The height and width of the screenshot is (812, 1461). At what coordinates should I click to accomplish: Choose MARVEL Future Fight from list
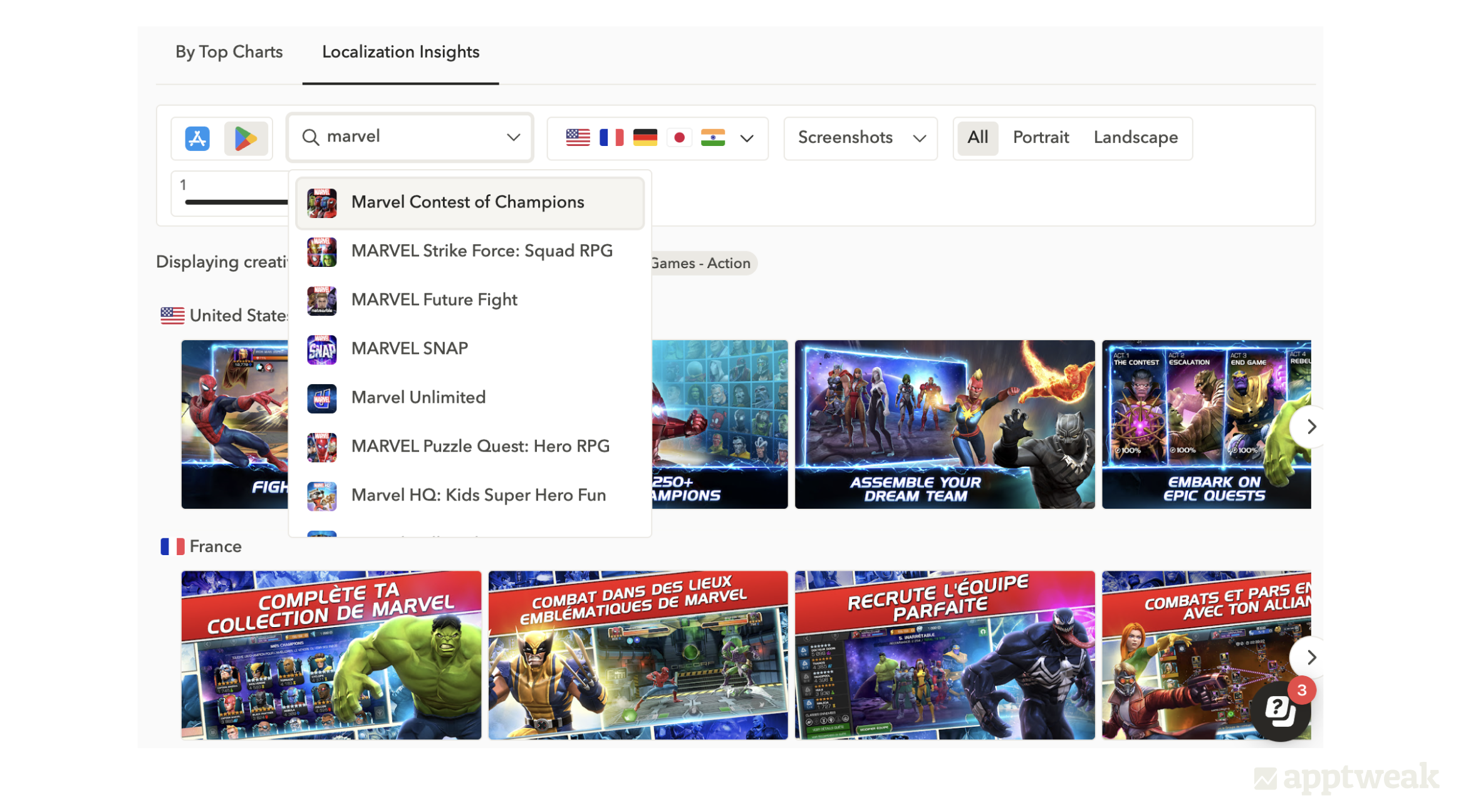tap(470, 301)
